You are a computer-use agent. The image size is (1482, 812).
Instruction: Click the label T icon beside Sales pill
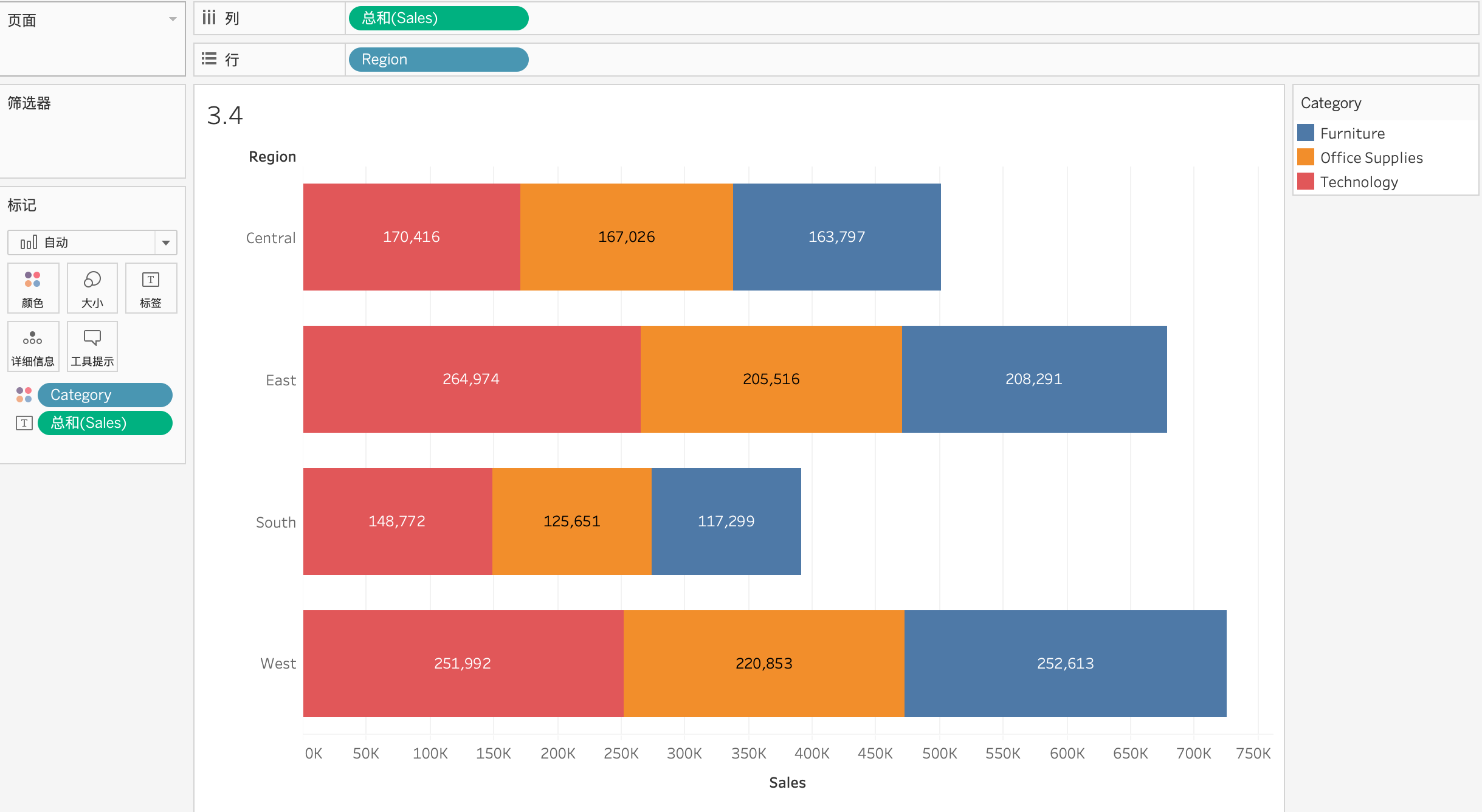click(24, 423)
